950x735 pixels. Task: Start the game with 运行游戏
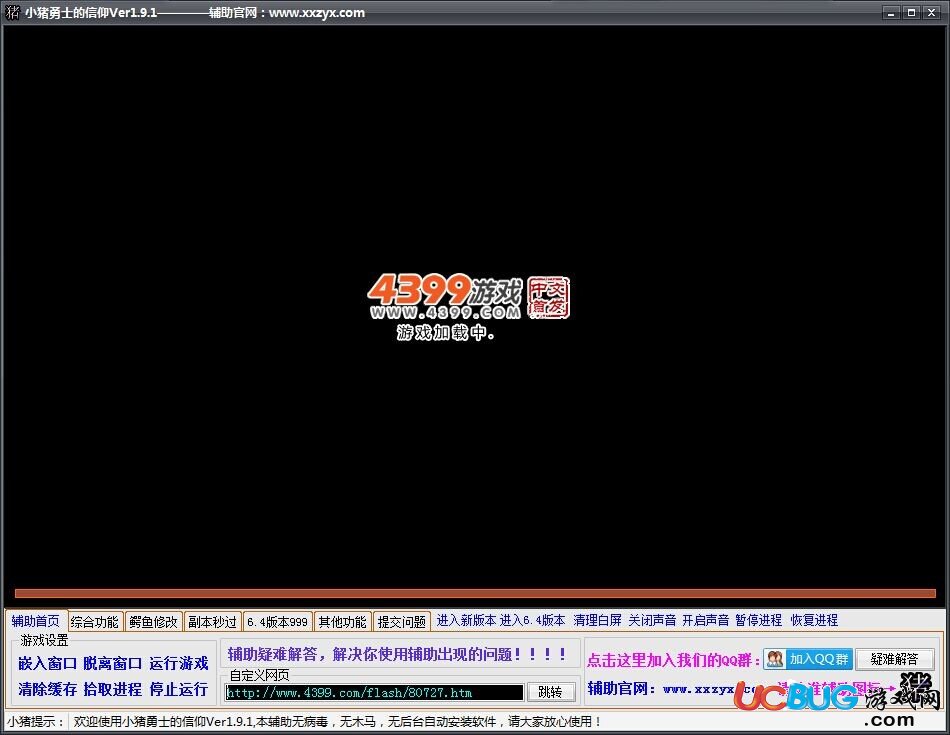coord(179,663)
